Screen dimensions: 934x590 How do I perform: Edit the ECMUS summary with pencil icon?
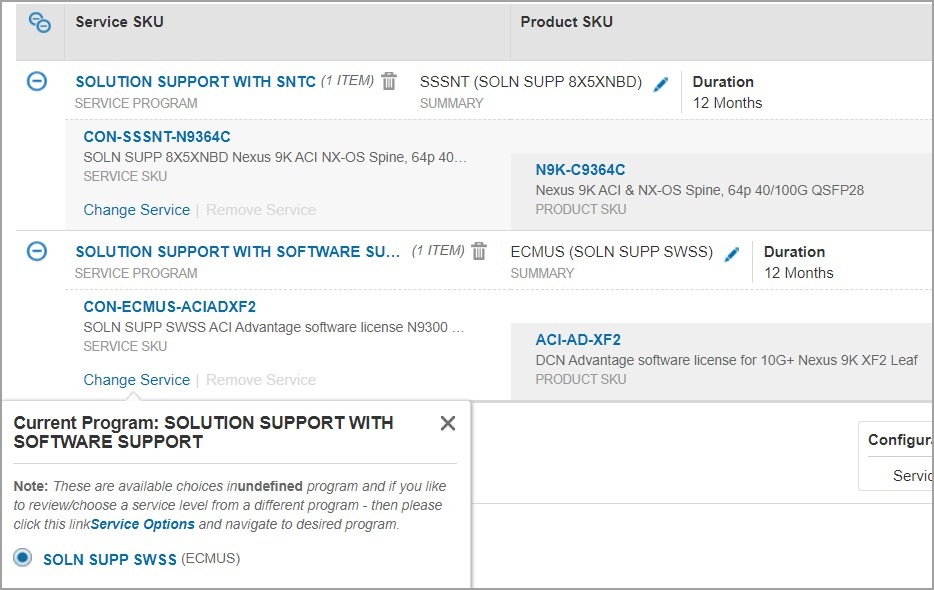coord(732,255)
